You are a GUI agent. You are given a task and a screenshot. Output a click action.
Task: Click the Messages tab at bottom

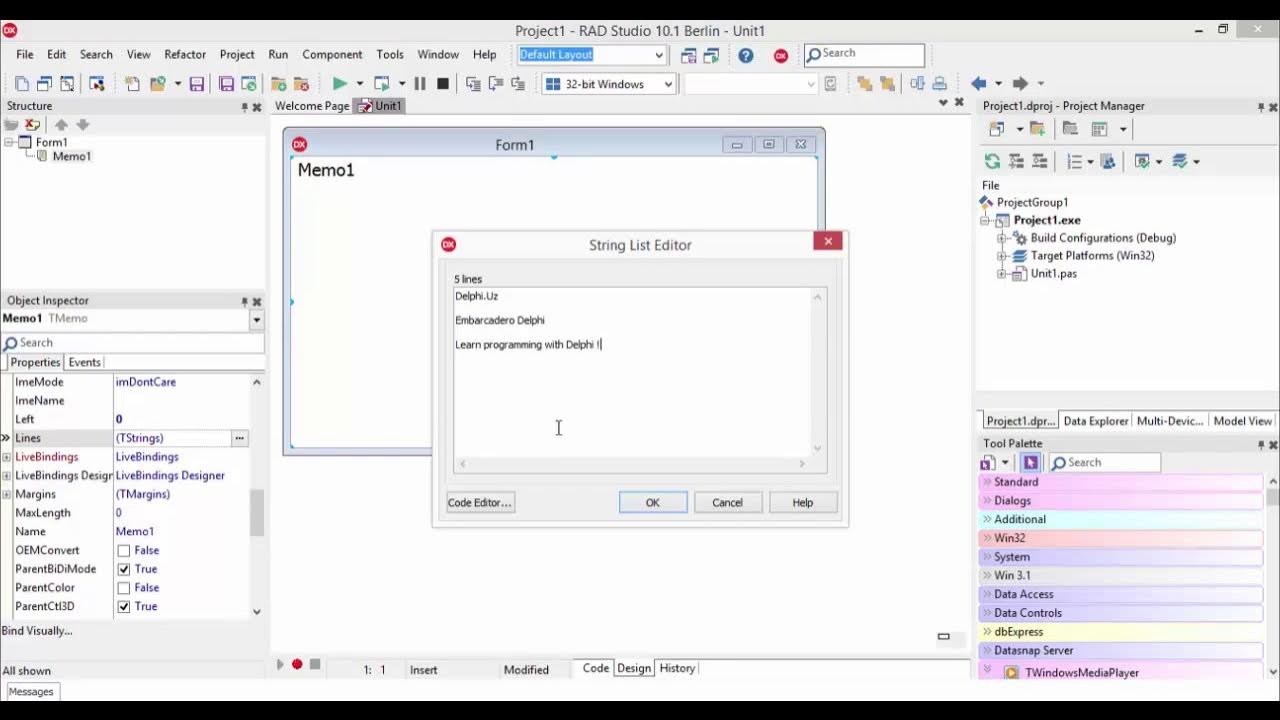(x=31, y=692)
